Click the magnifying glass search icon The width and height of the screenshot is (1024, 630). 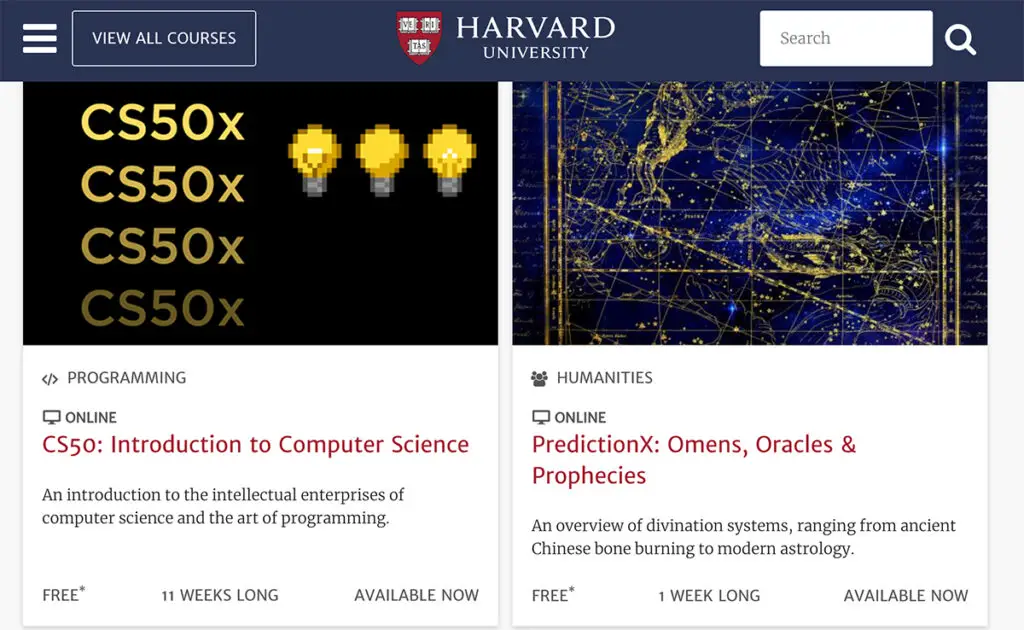[960, 39]
